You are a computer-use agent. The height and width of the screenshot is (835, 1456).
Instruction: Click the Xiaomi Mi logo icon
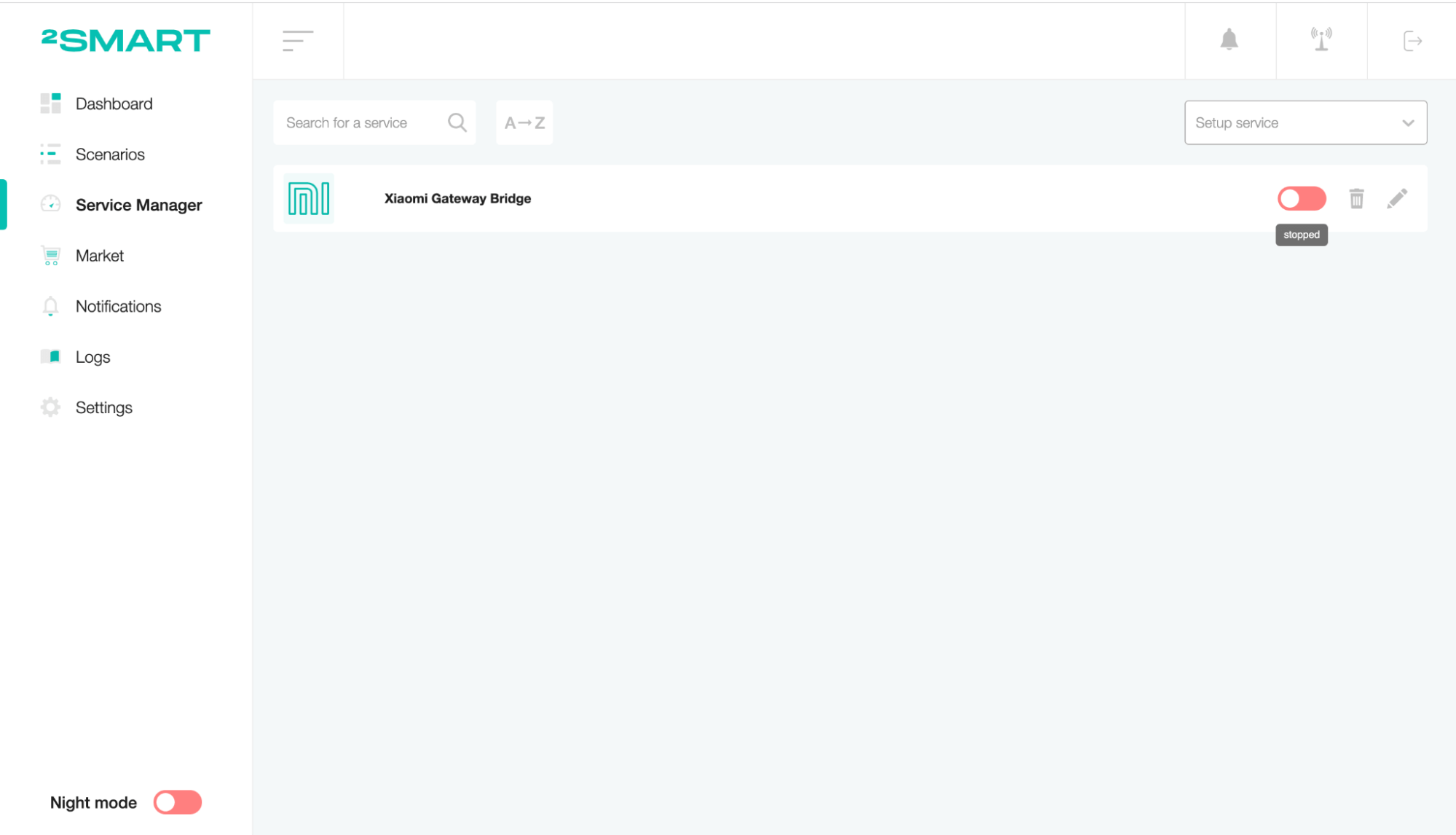[307, 198]
